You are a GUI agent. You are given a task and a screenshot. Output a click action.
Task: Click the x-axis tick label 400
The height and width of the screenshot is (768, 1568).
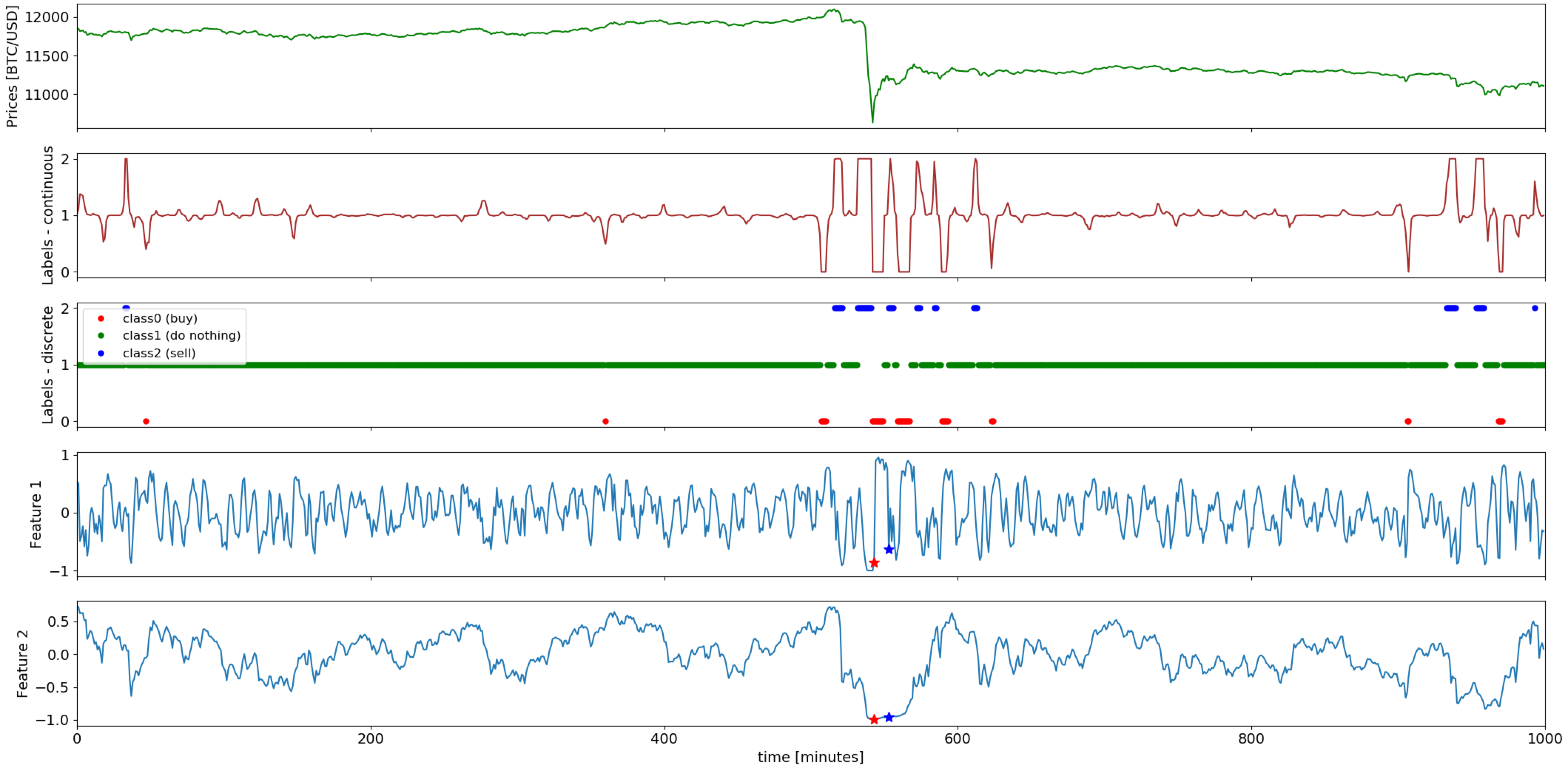[664, 739]
